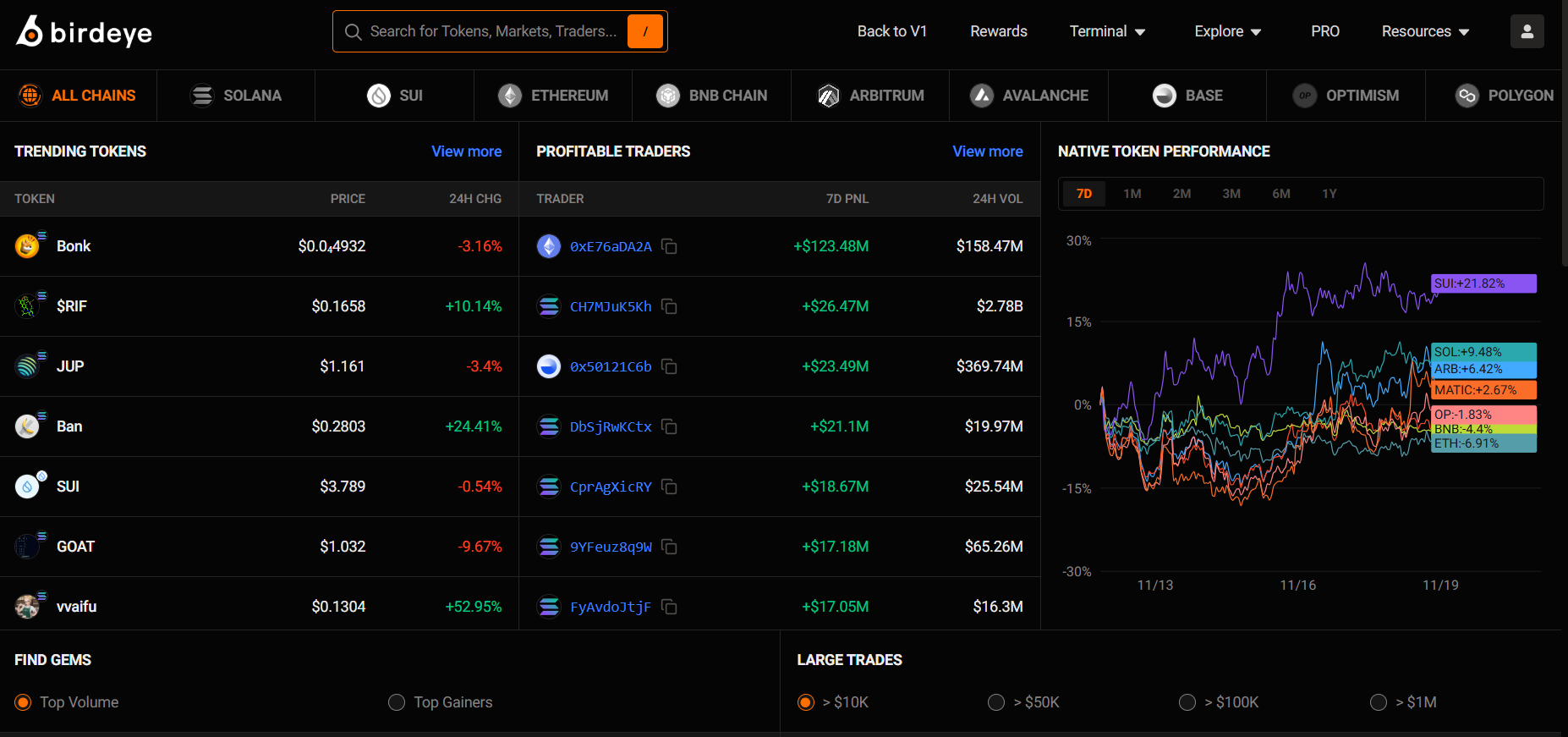Copy trader address DbSjRwKCtx
The width and height of the screenshot is (1568, 737).
tap(669, 426)
